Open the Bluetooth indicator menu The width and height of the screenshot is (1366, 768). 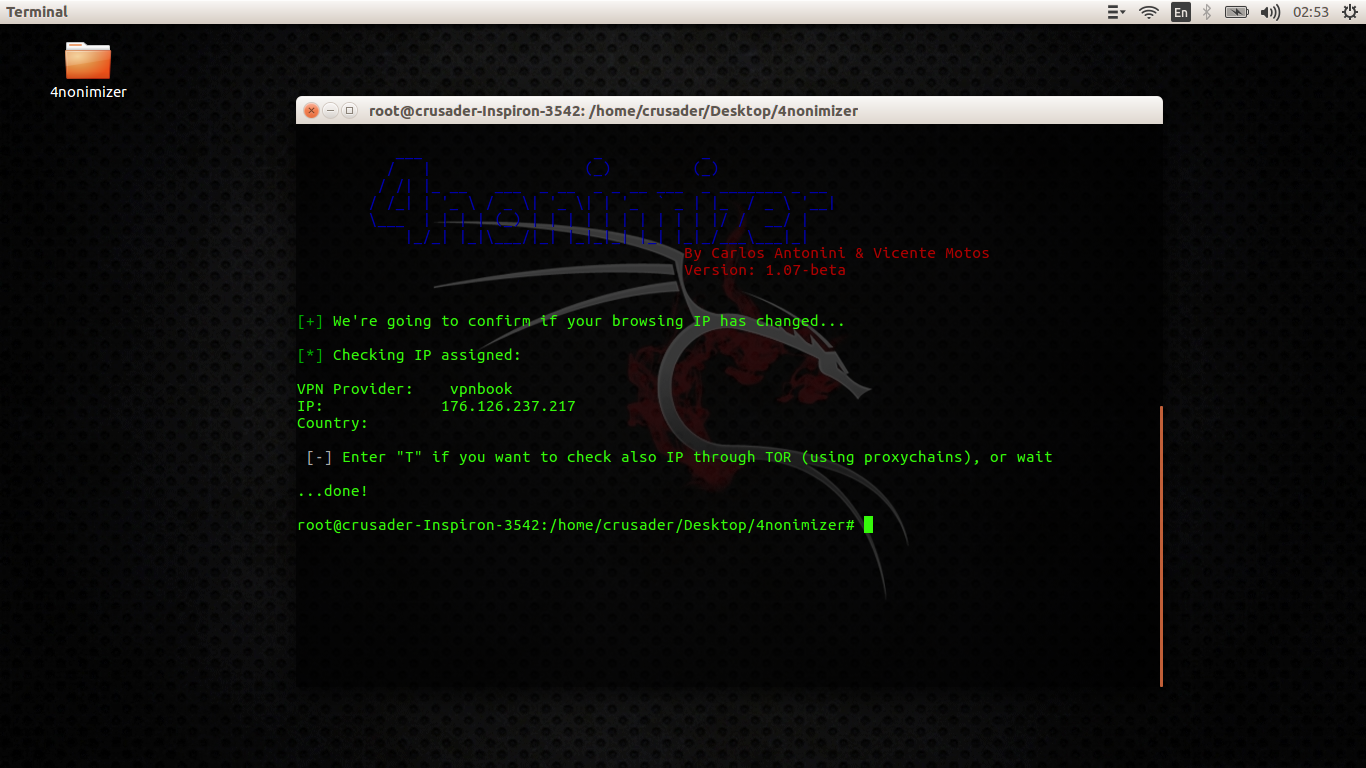click(x=1207, y=12)
